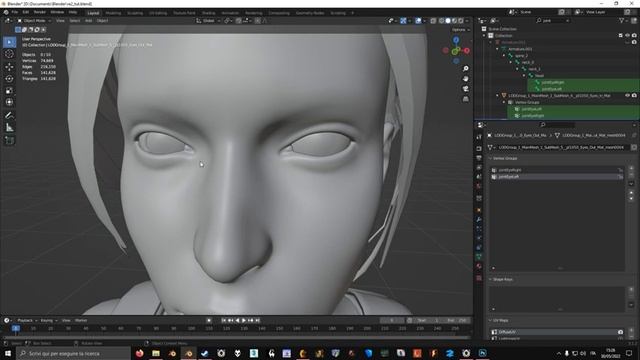640x360 pixels.
Task: Jump to timeline end frame
Action: tap(258, 320)
